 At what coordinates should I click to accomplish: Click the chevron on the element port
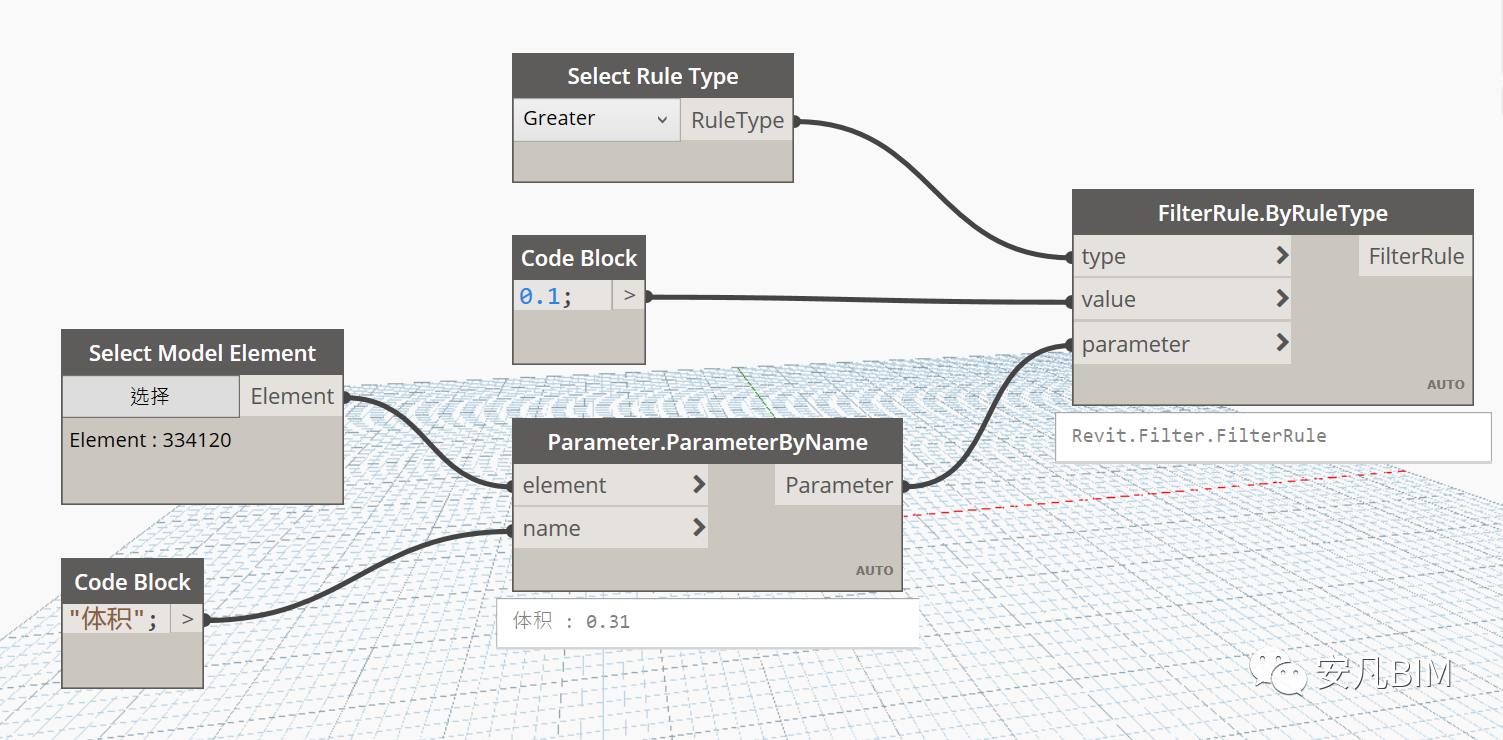699,485
